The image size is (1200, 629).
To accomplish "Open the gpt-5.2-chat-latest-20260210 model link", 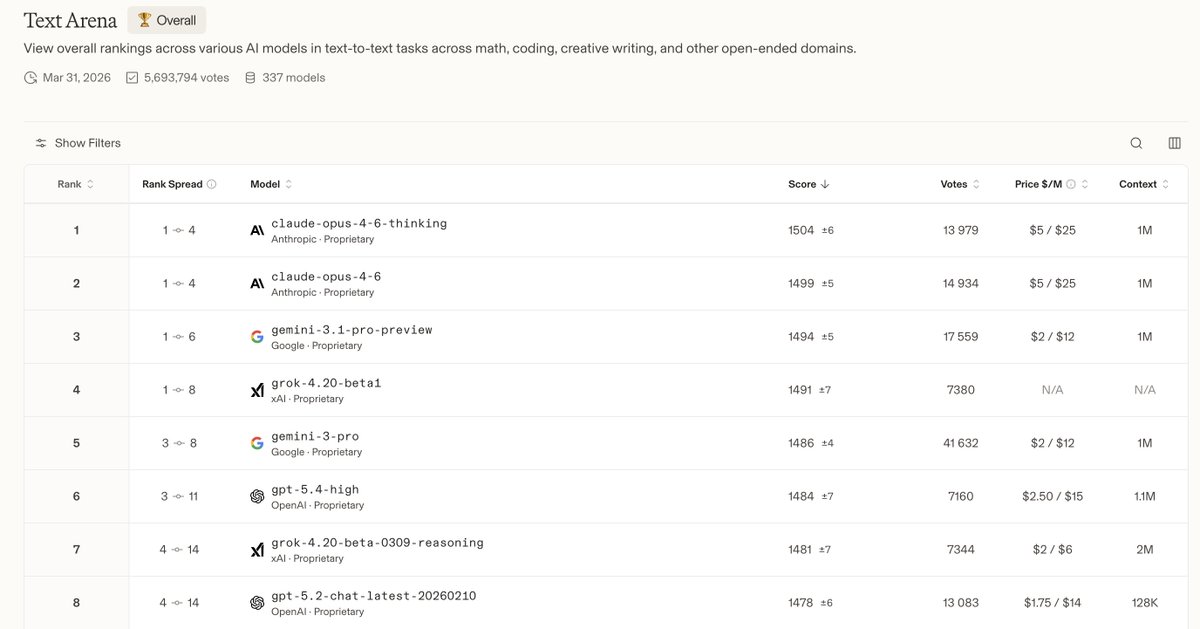I will 374,595.
